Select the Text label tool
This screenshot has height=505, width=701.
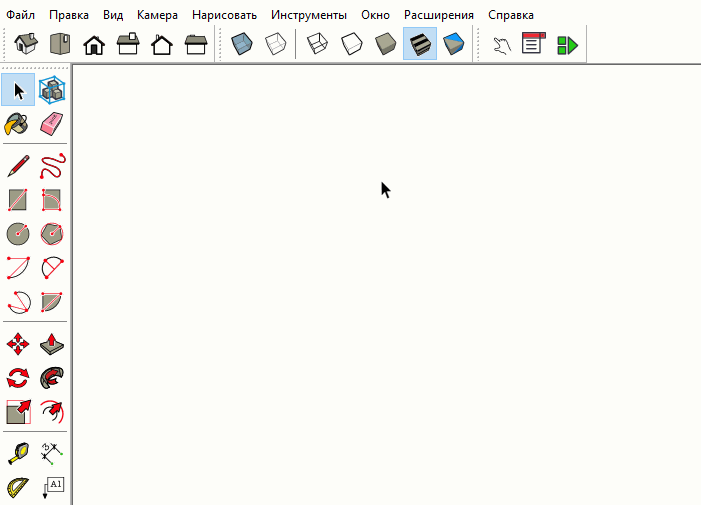coord(52,487)
